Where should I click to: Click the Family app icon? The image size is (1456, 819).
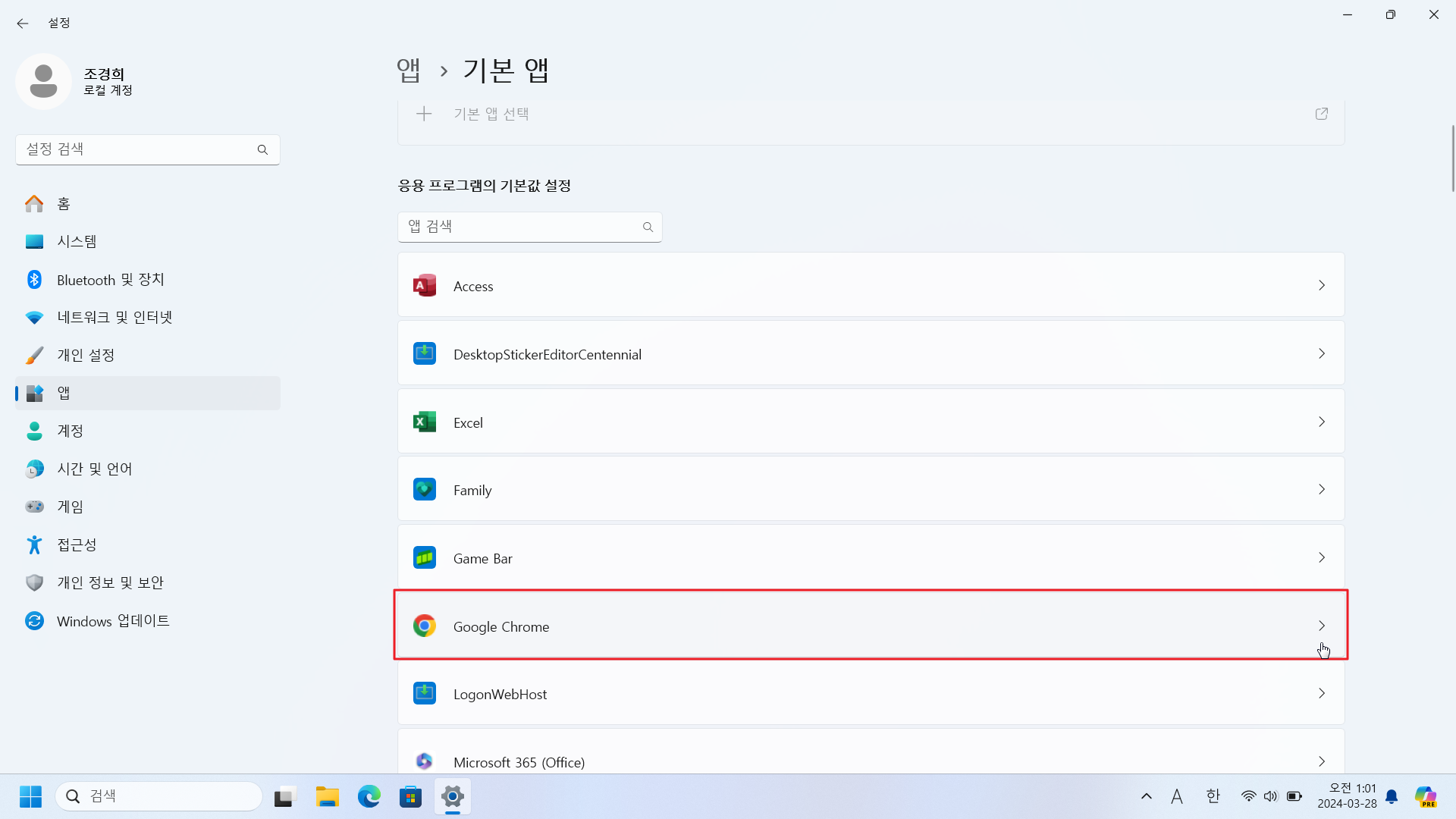(x=425, y=489)
